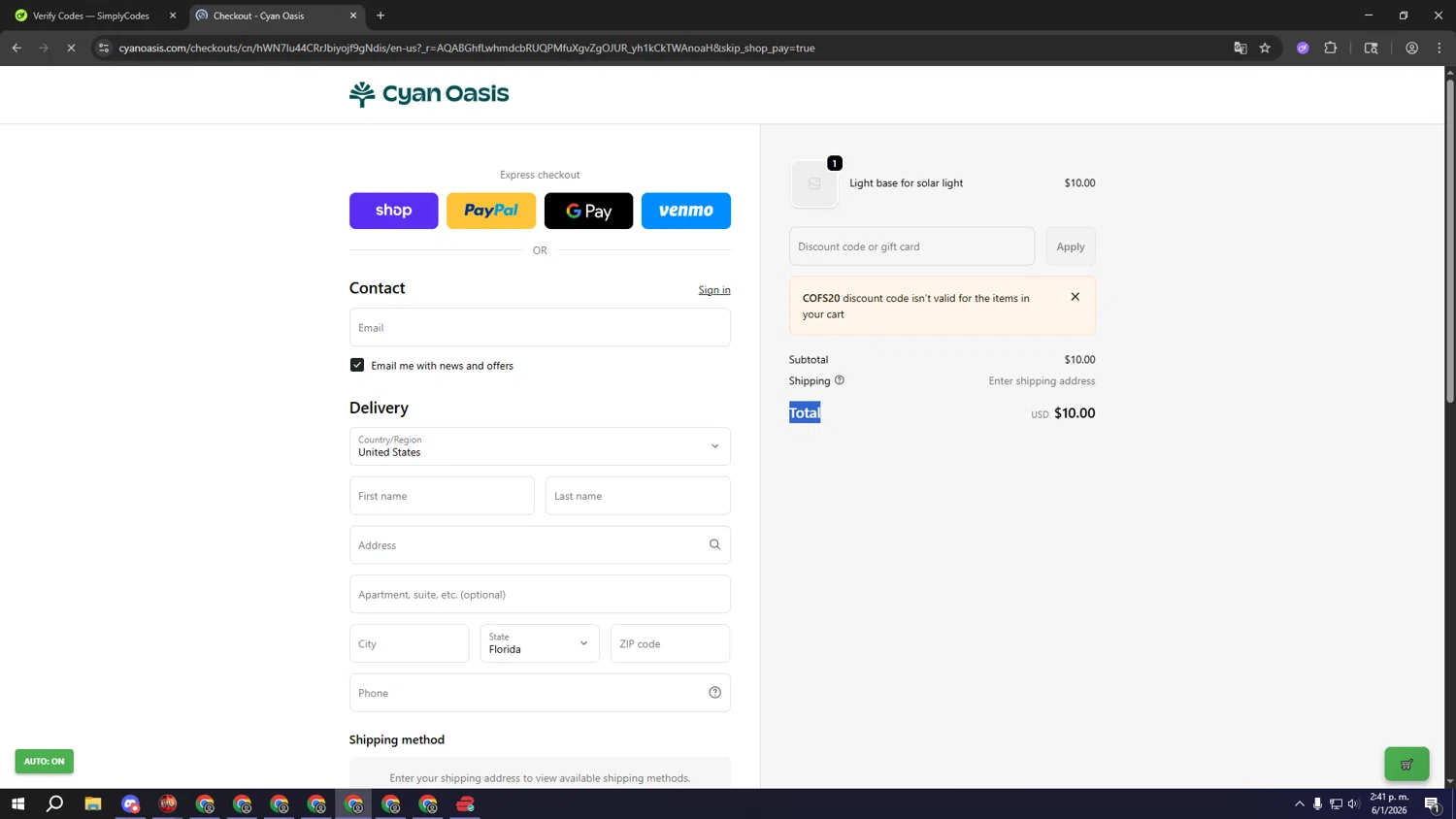This screenshot has height=819, width=1456.
Task: Click the microphone tray icon
Action: tap(1317, 803)
